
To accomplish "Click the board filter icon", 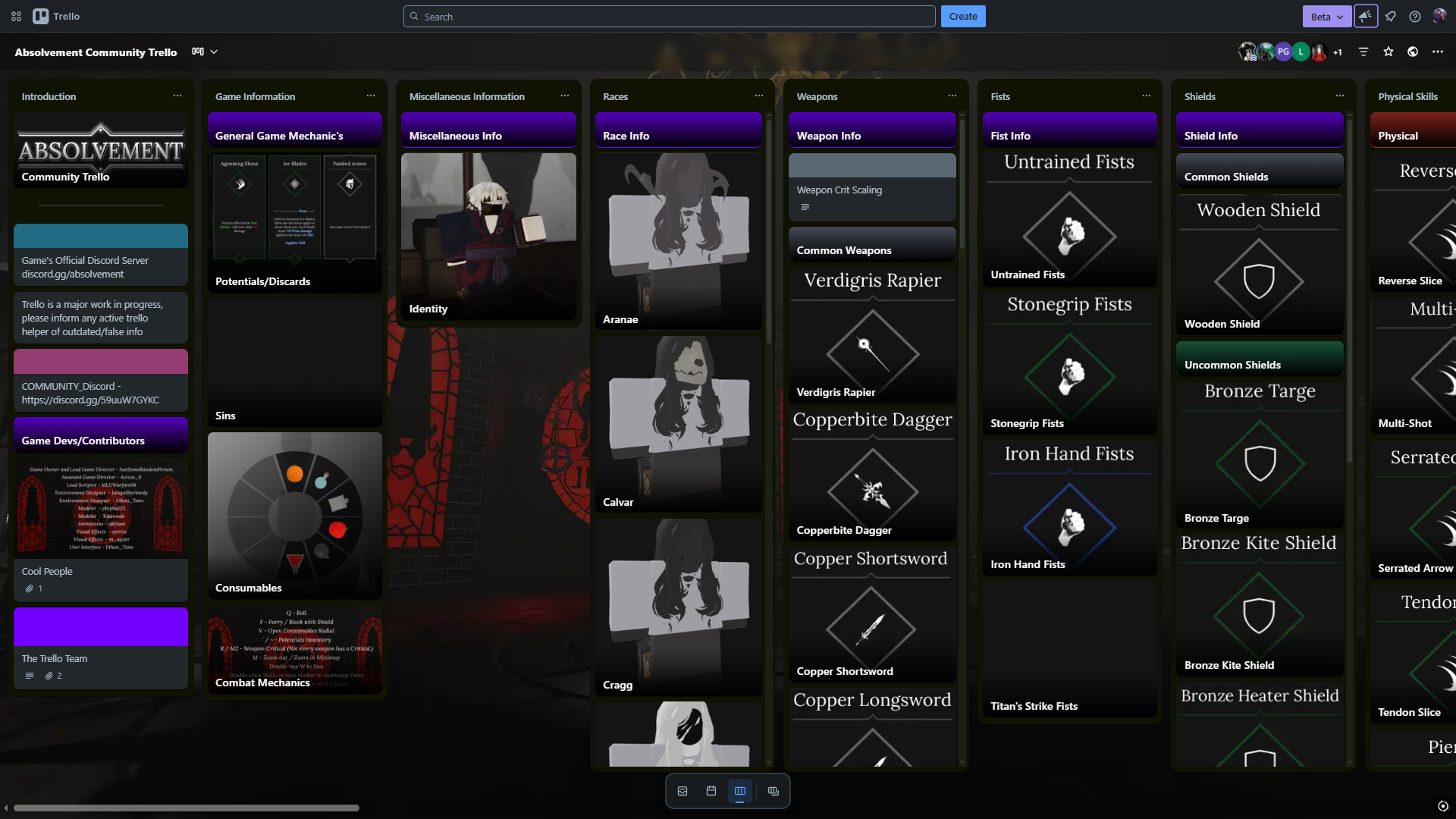I will (1363, 52).
